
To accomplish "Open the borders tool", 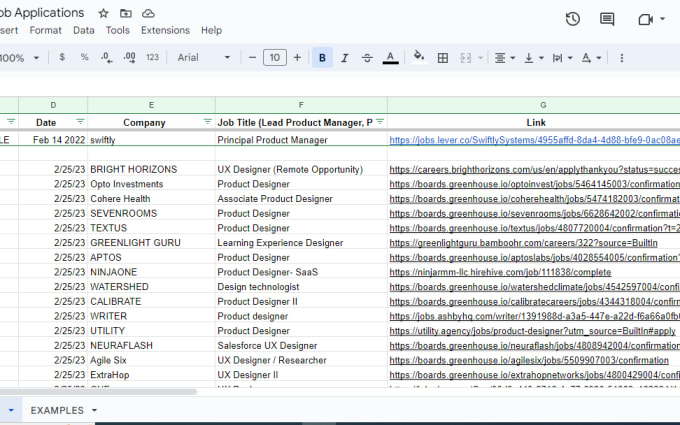I will (443, 58).
